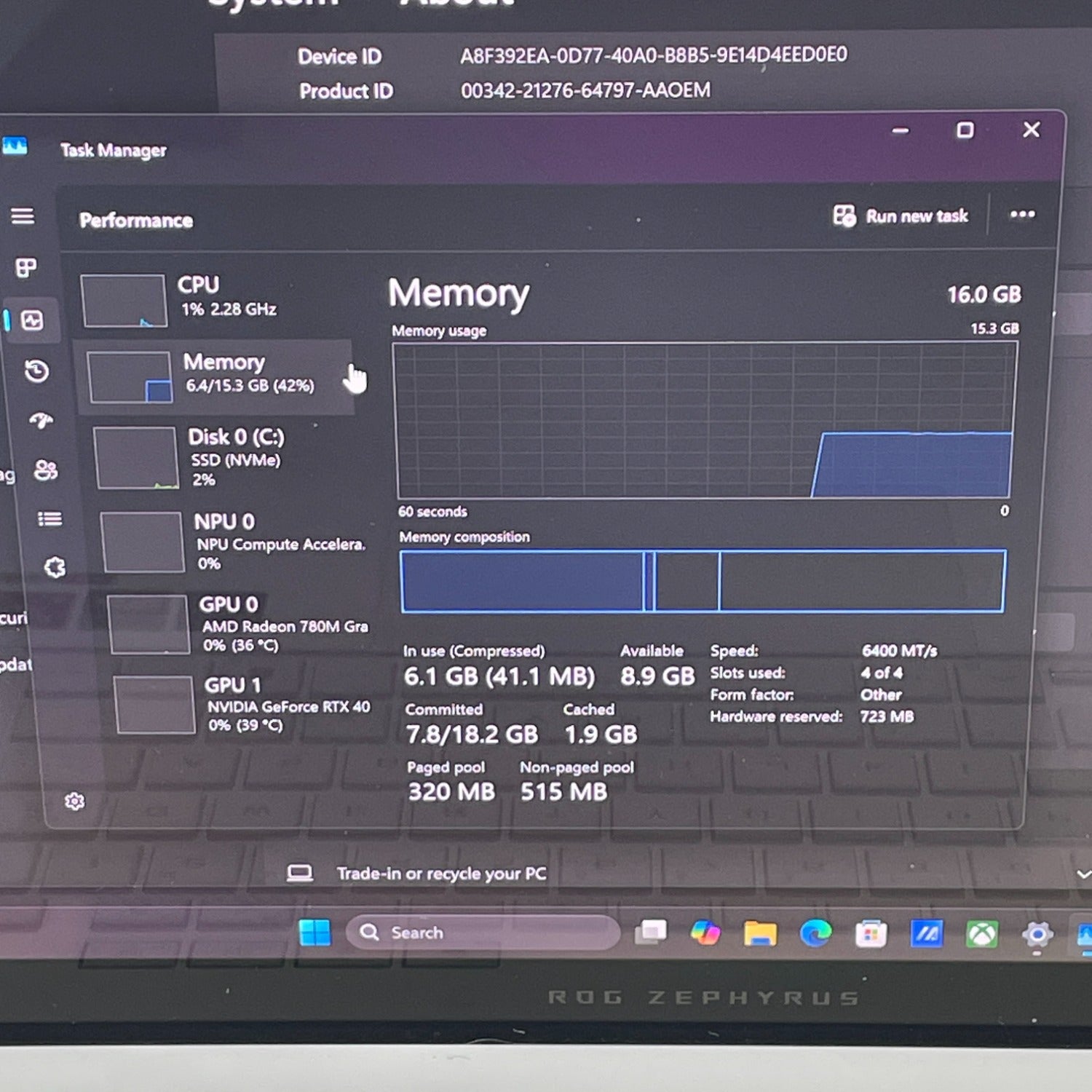Open the Users page icon
1092x1092 pixels.
pyautogui.click(x=46, y=470)
